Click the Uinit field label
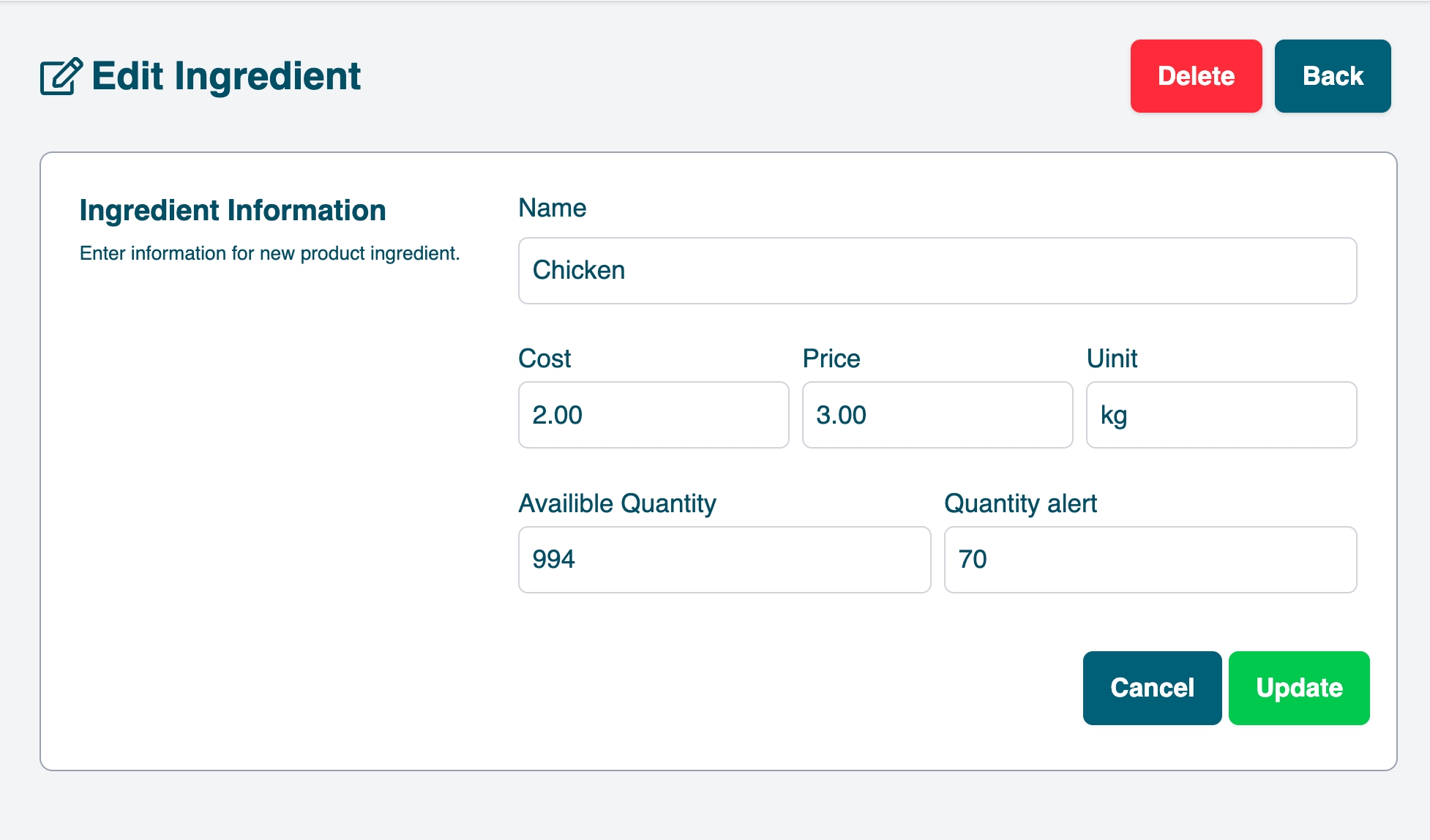The image size is (1430, 840). [1111, 359]
